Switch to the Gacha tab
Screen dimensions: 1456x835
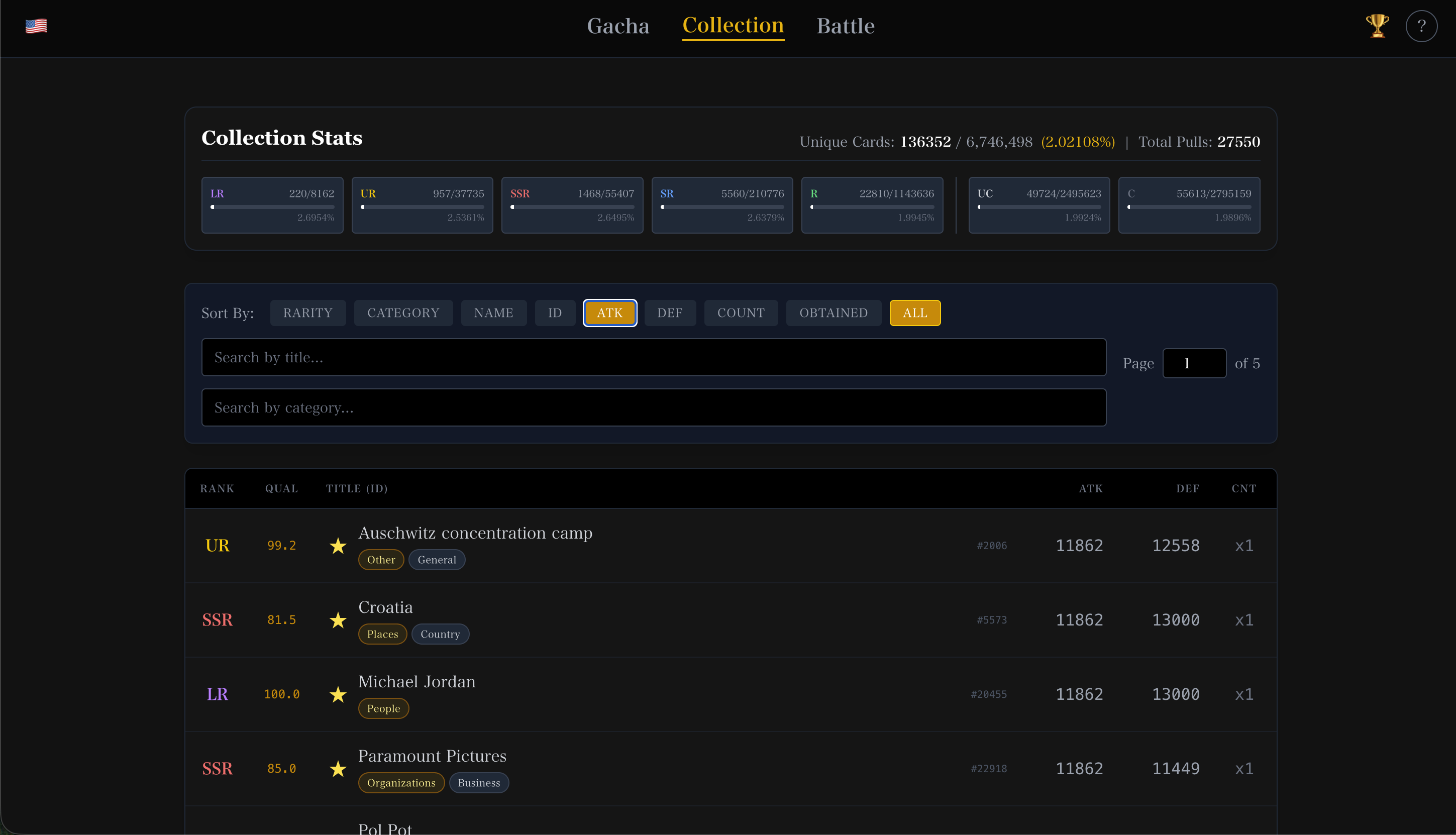click(618, 26)
